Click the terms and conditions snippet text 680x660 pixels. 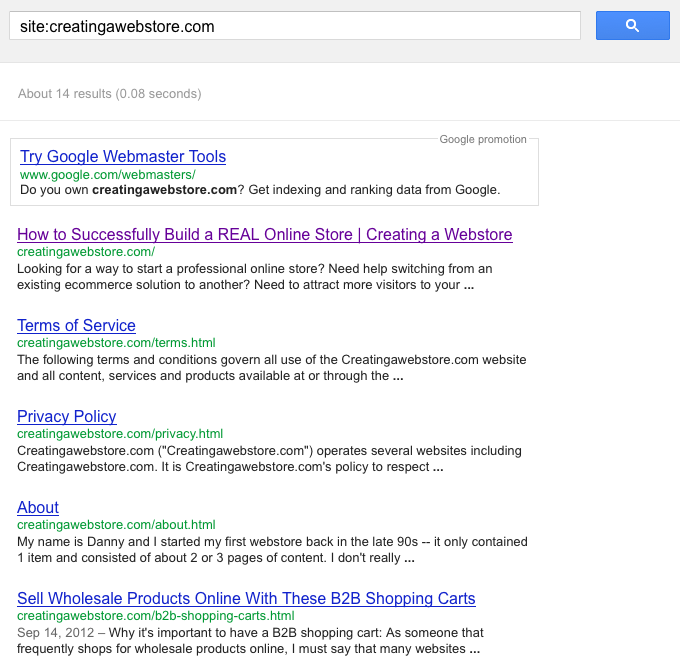(271, 368)
